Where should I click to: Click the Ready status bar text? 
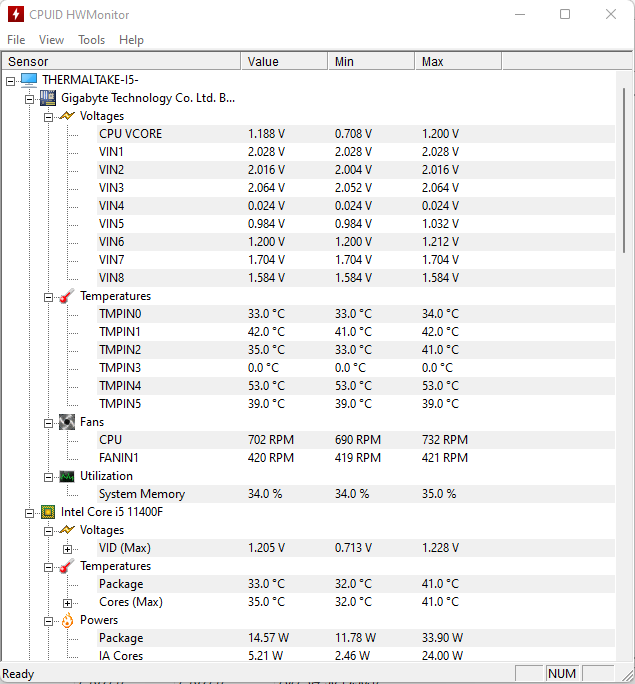pyautogui.click(x=18, y=674)
